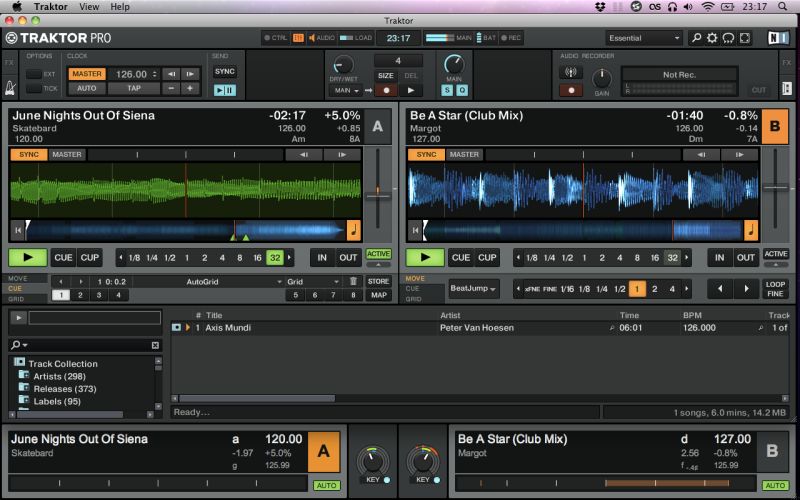Viewport: 800px width, 500px height.
Task: Clear the browser search field X icon
Action: [155, 345]
